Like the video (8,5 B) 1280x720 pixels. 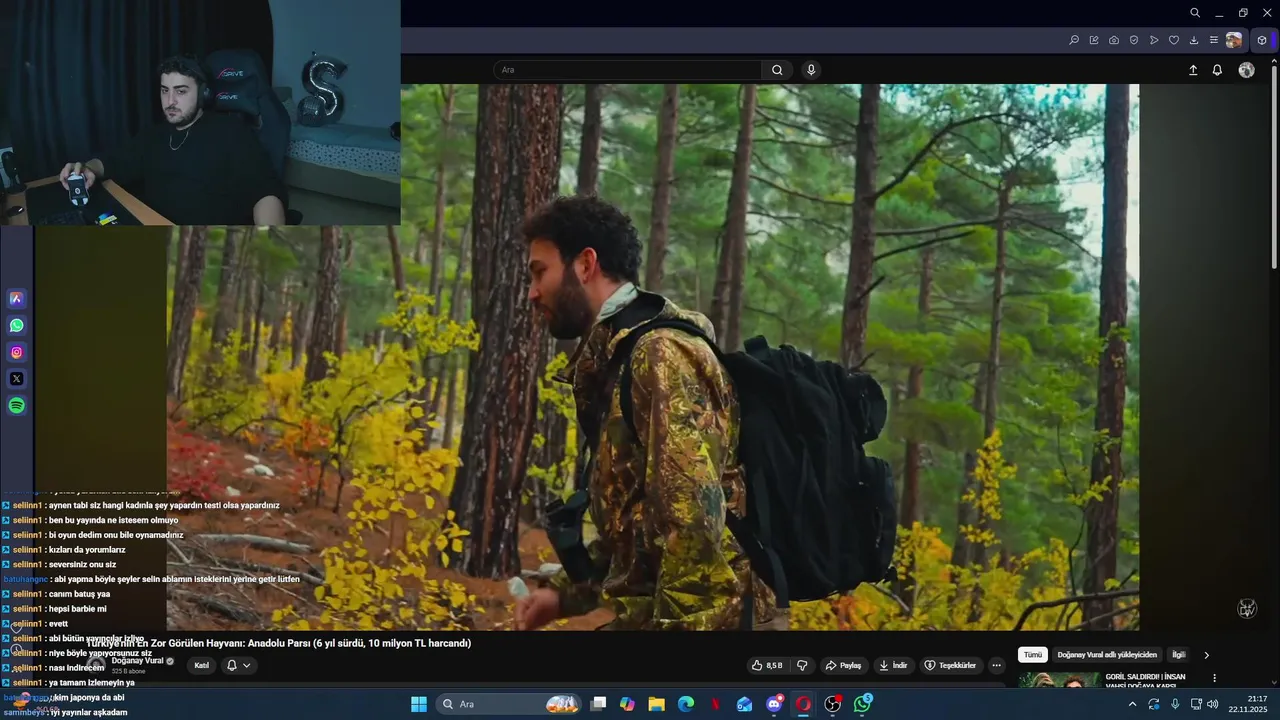pyautogui.click(x=769, y=665)
